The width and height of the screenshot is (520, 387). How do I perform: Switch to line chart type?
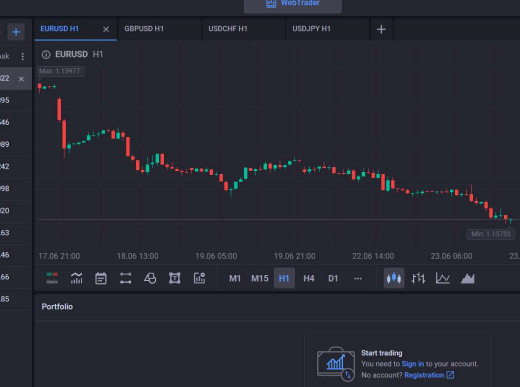(x=443, y=278)
